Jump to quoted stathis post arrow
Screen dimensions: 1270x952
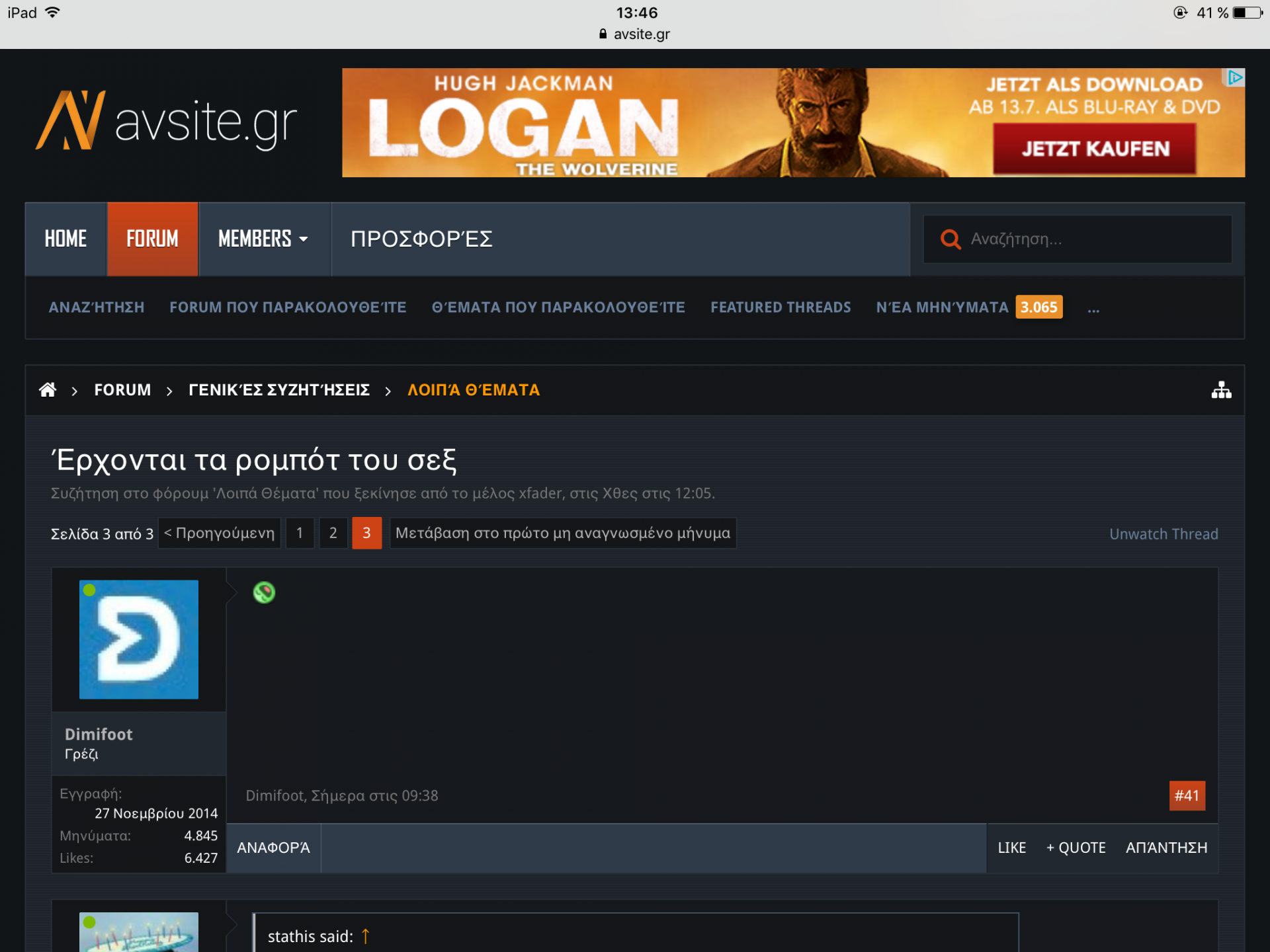365,936
